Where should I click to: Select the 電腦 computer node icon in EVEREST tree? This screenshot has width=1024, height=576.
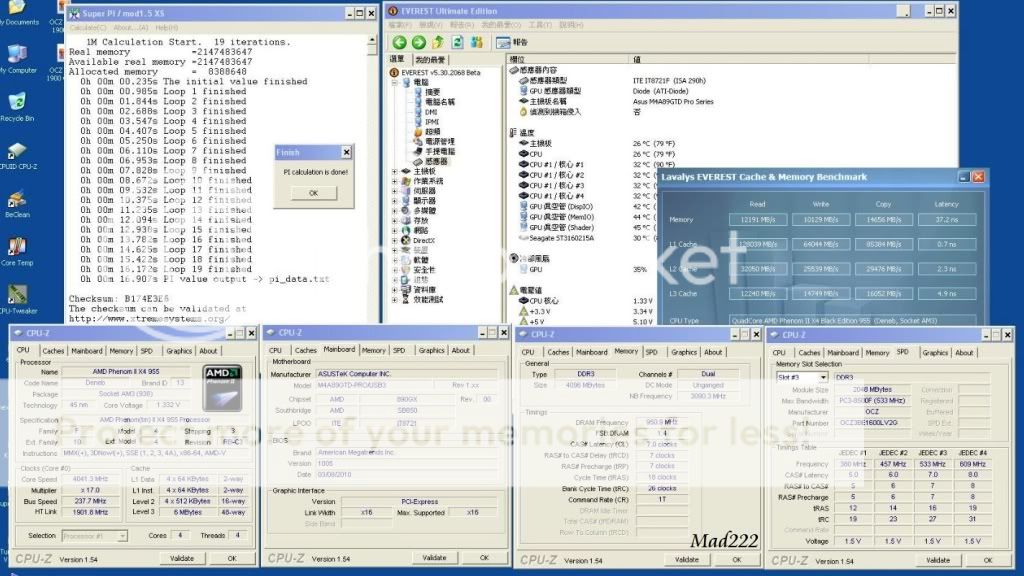click(x=406, y=82)
